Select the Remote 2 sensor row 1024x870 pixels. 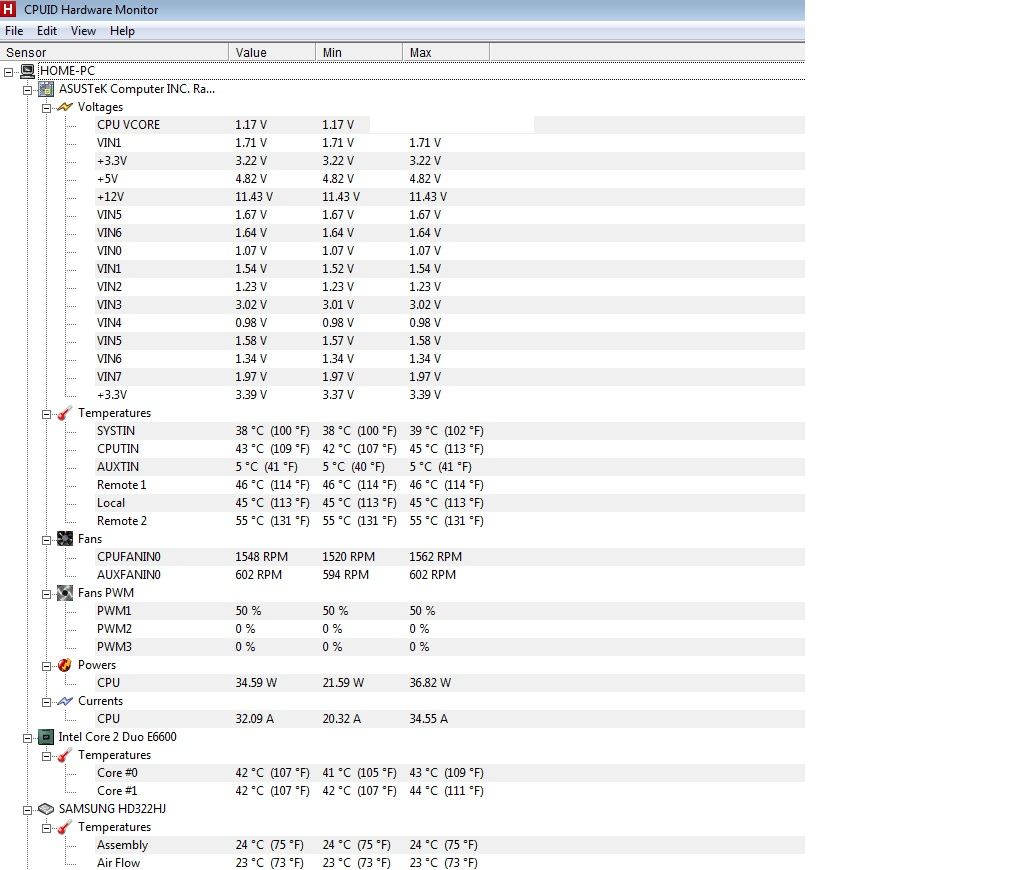coord(450,521)
